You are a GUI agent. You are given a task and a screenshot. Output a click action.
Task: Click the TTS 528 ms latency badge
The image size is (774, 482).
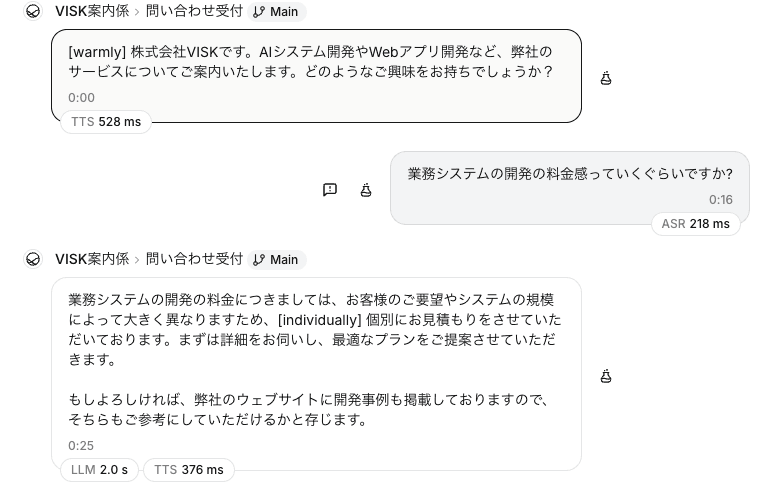click(x=106, y=122)
